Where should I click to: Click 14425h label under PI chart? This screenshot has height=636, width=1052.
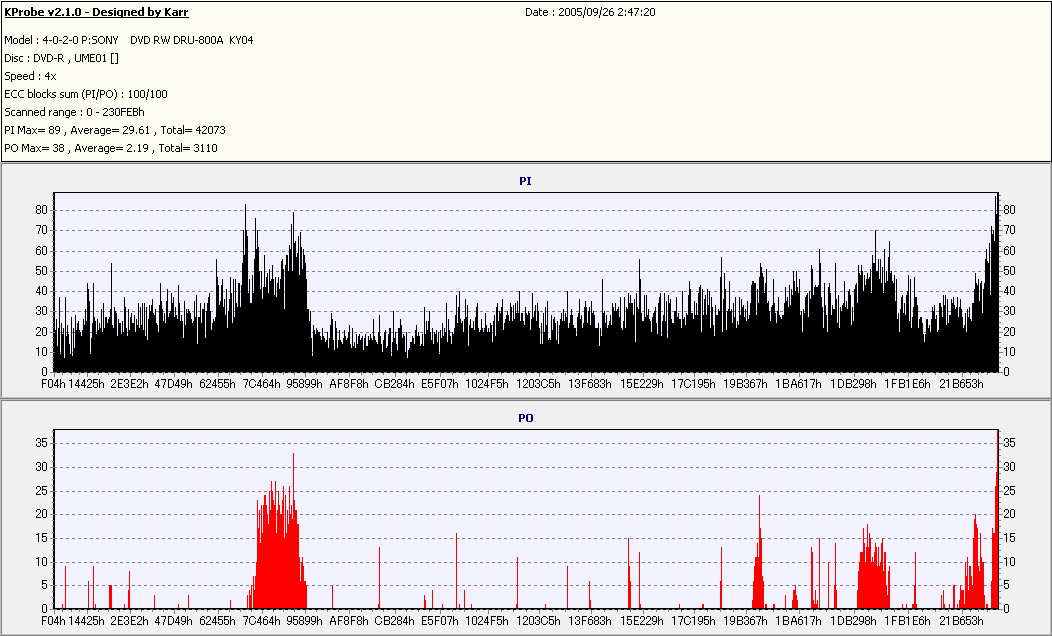[x=87, y=384]
